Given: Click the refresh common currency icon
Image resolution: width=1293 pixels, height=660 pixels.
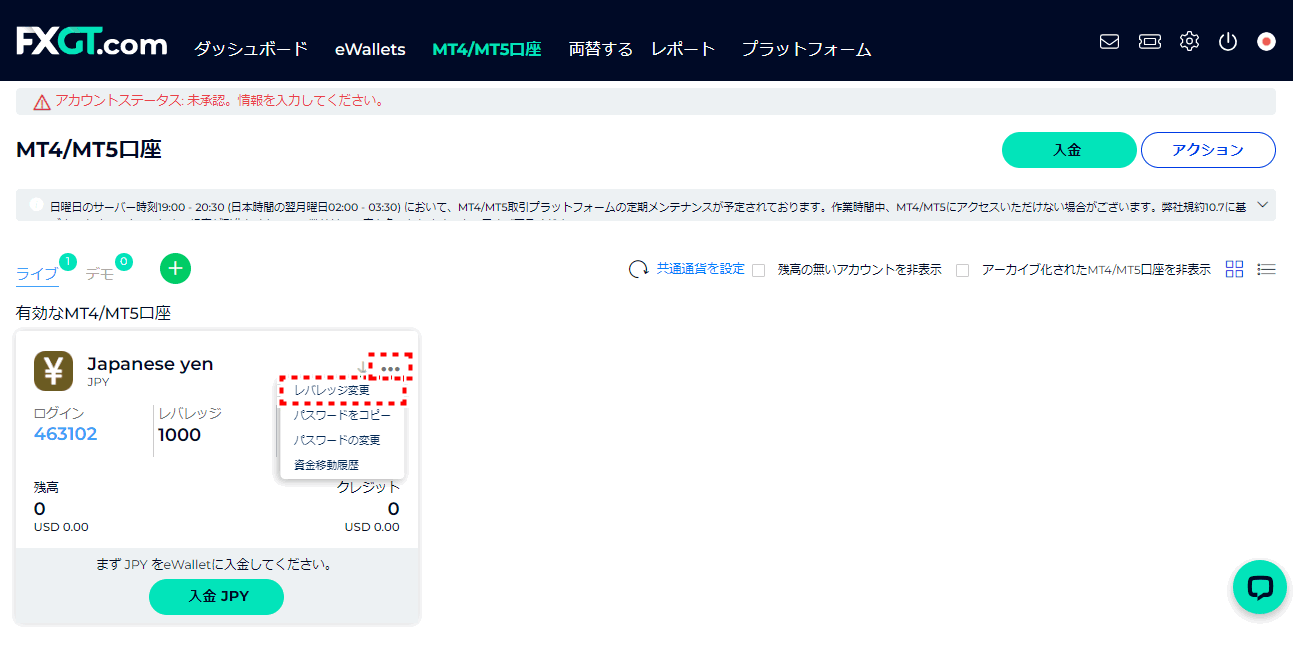Looking at the screenshot, I should [x=639, y=269].
